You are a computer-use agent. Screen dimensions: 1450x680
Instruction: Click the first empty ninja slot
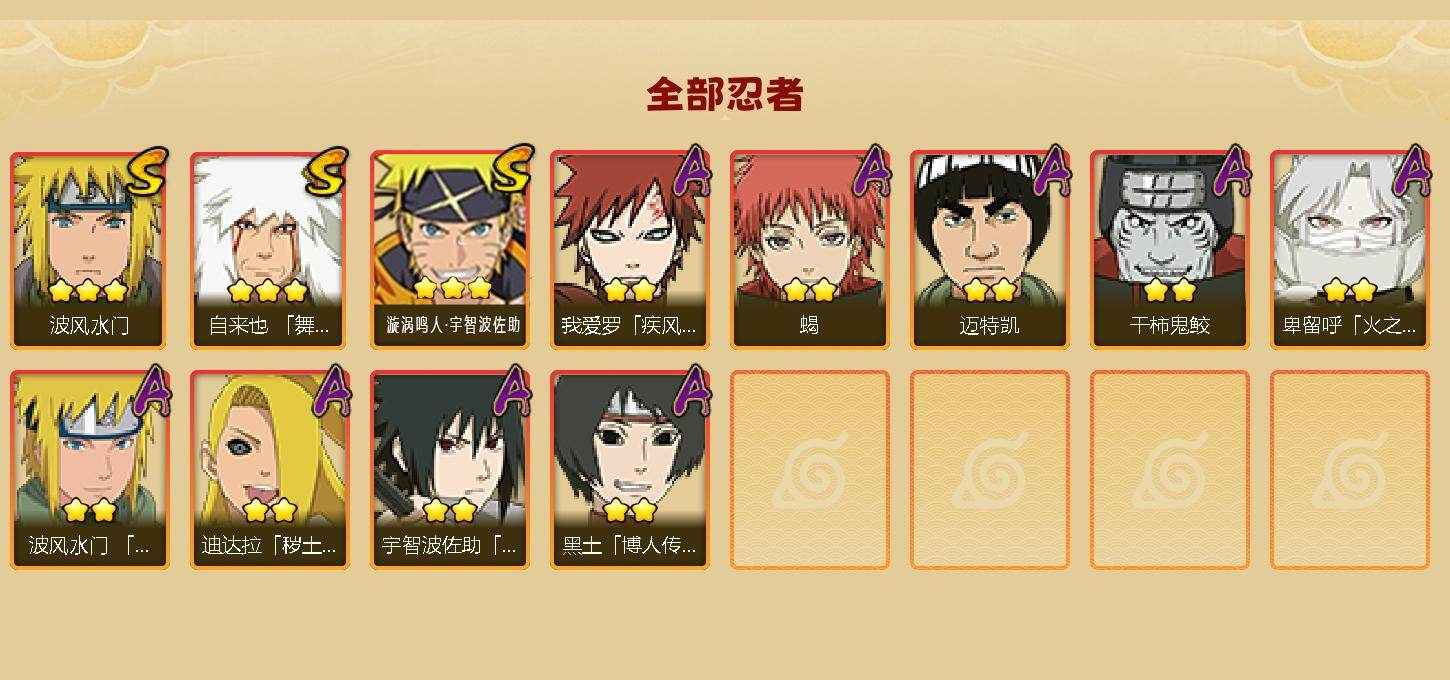pyautogui.click(x=809, y=470)
